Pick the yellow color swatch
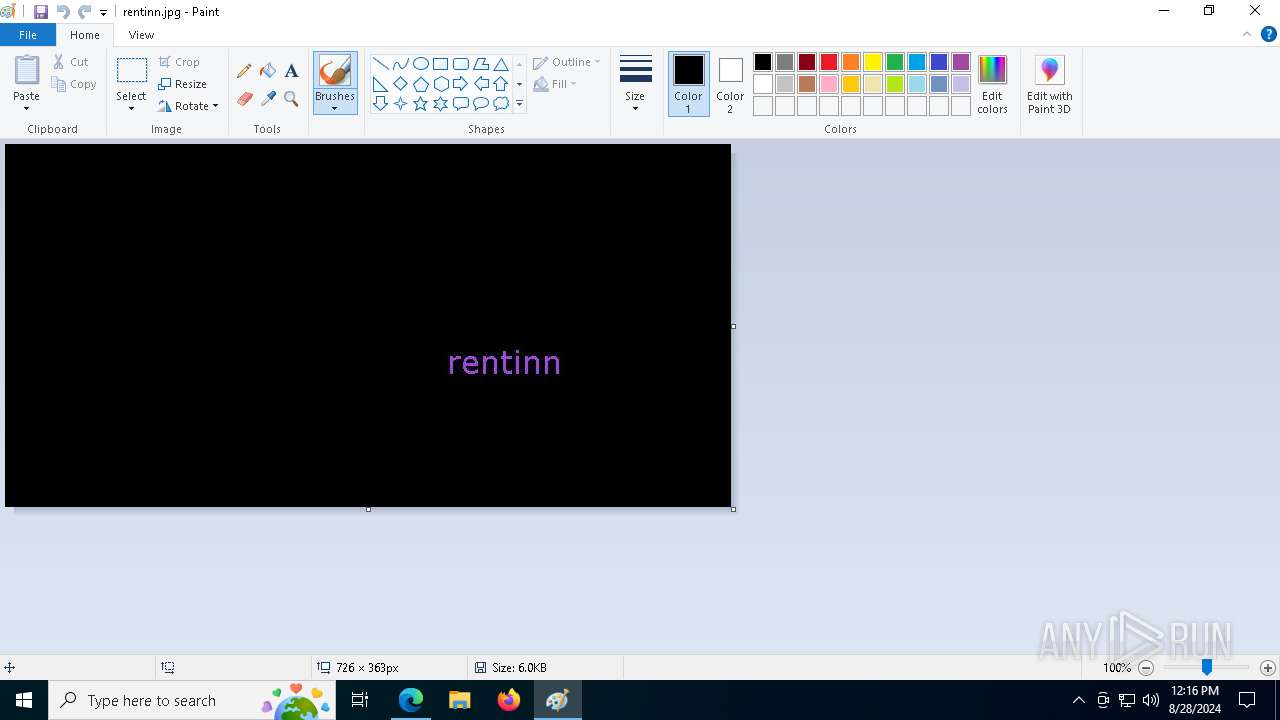The height and width of the screenshot is (720, 1280). click(873, 62)
